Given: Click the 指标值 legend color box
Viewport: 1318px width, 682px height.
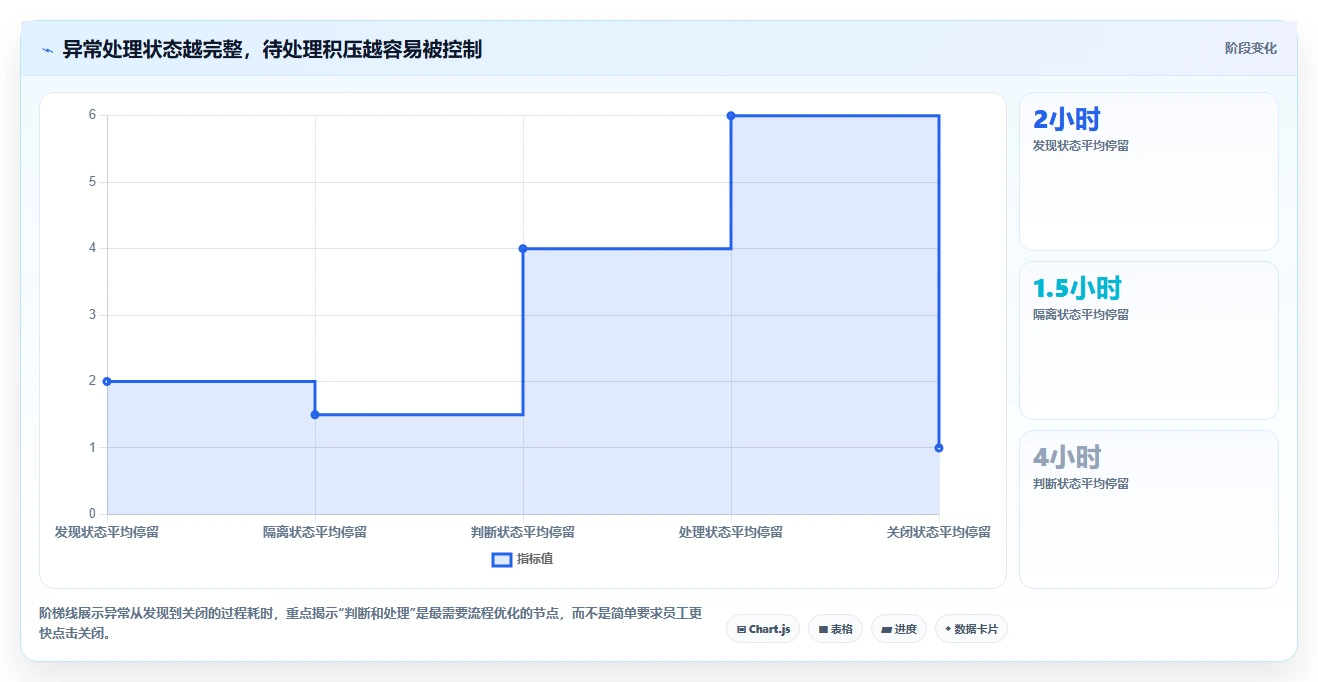Looking at the screenshot, I should pyautogui.click(x=502, y=559).
